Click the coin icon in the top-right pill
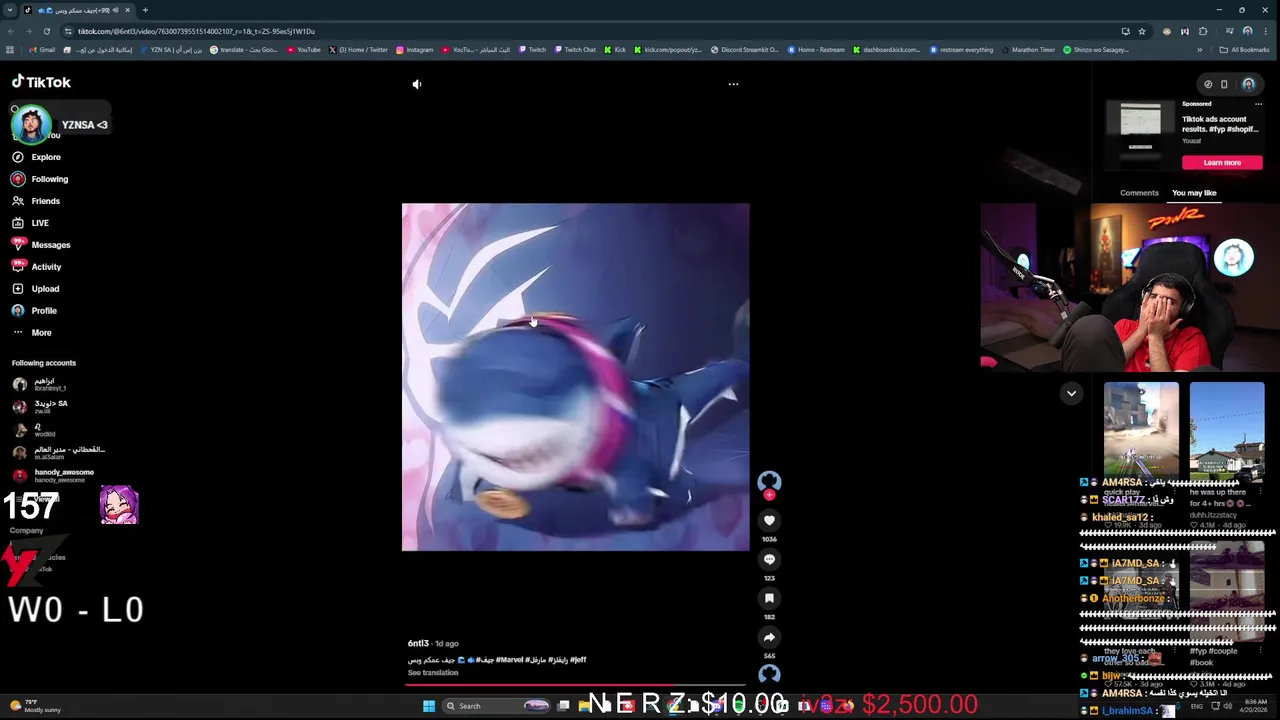Viewport: 1280px width, 720px height. pos(1208,84)
